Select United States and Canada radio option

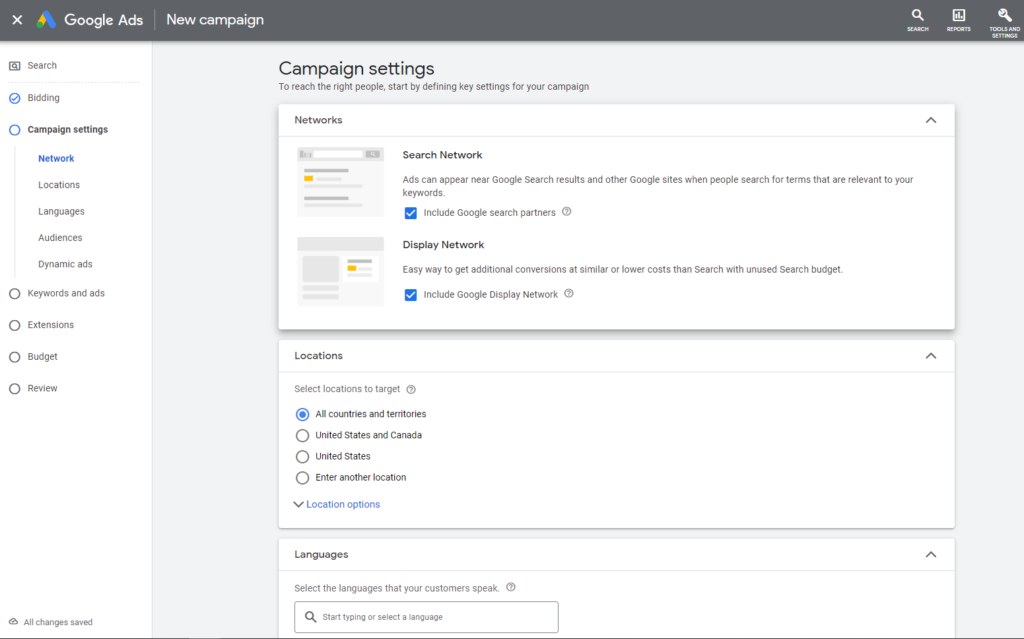click(x=303, y=435)
